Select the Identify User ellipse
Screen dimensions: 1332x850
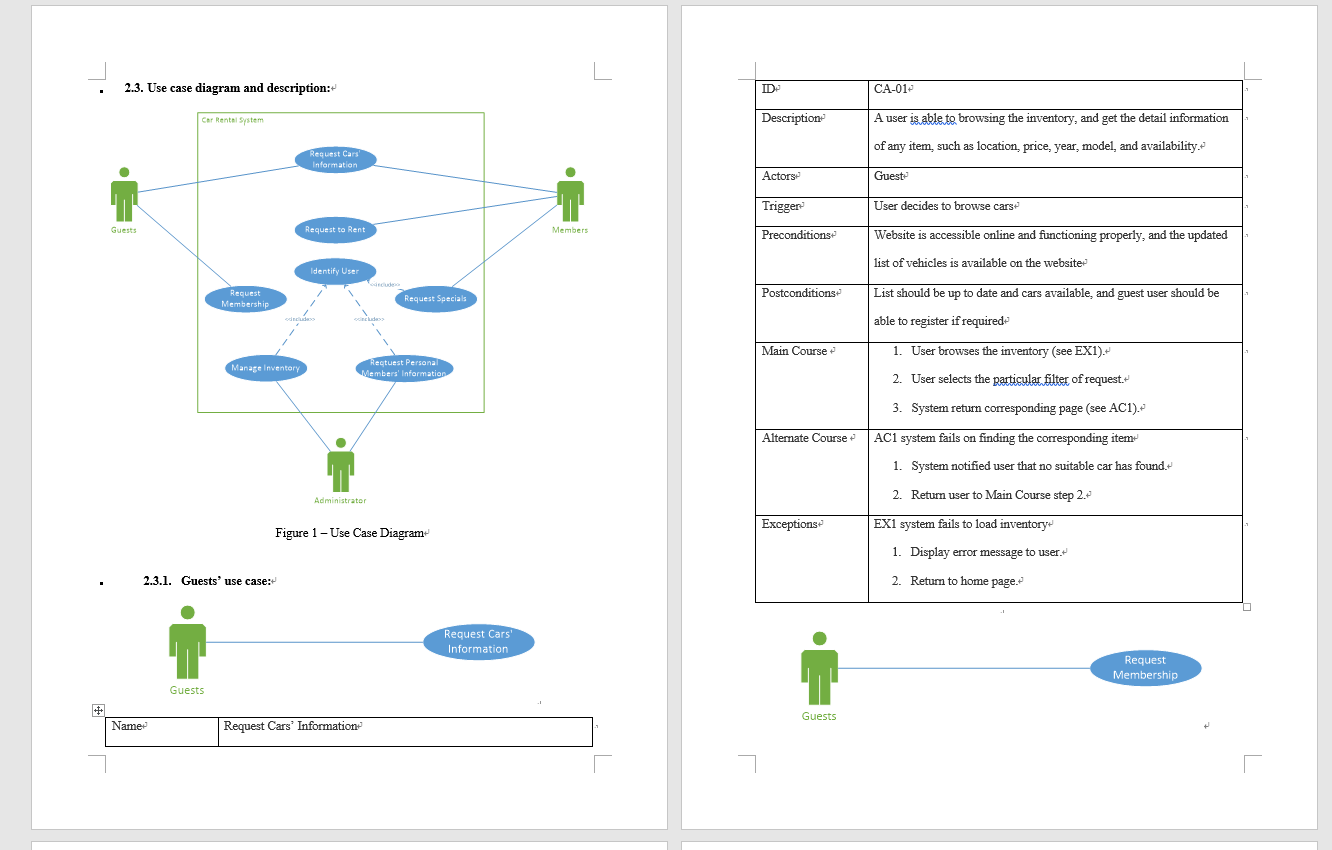(x=335, y=271)
